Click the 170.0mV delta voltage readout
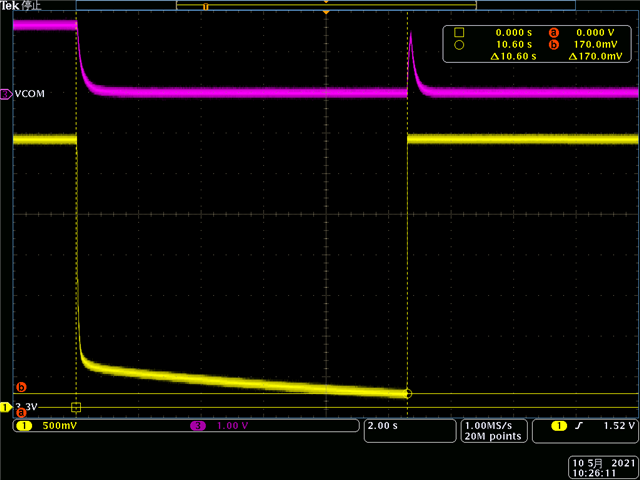The width and height of the screenshot is (640, 480). [x=595, y=56]
